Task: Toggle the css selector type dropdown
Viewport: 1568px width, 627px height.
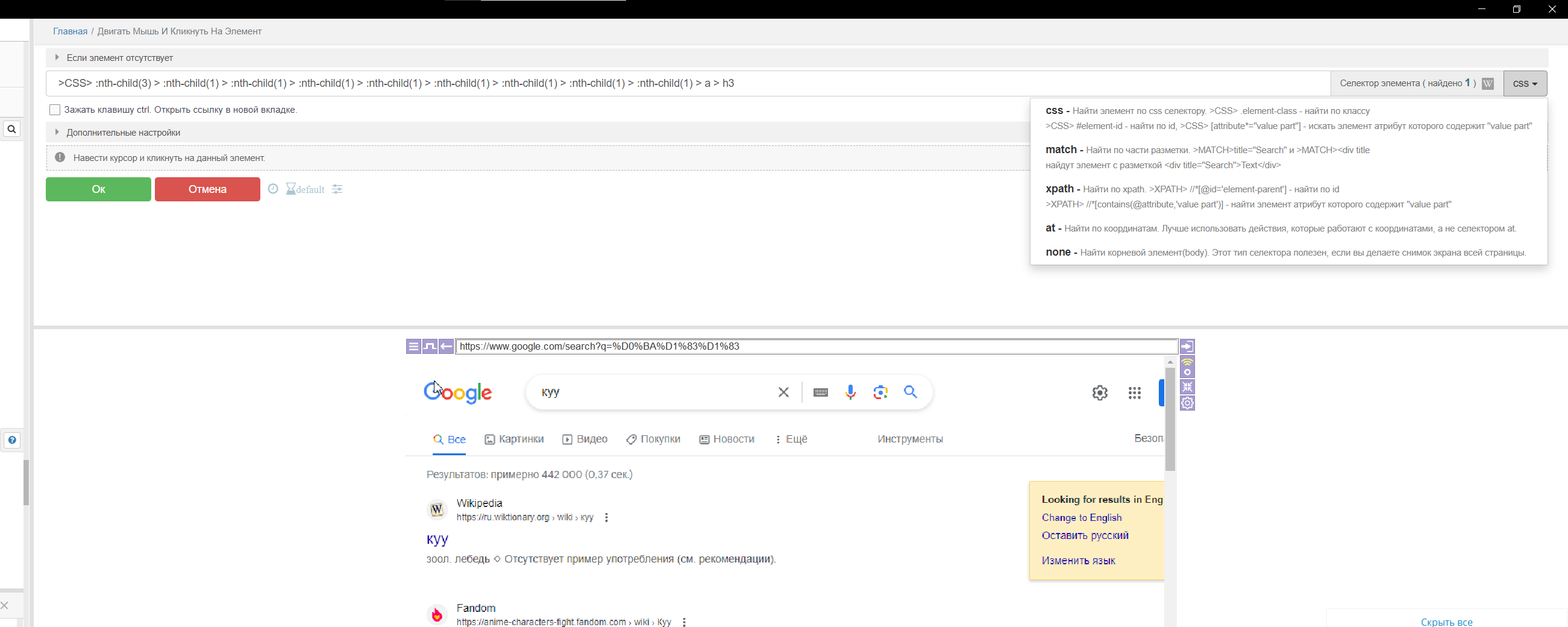Action: [x=1525, y=84]
